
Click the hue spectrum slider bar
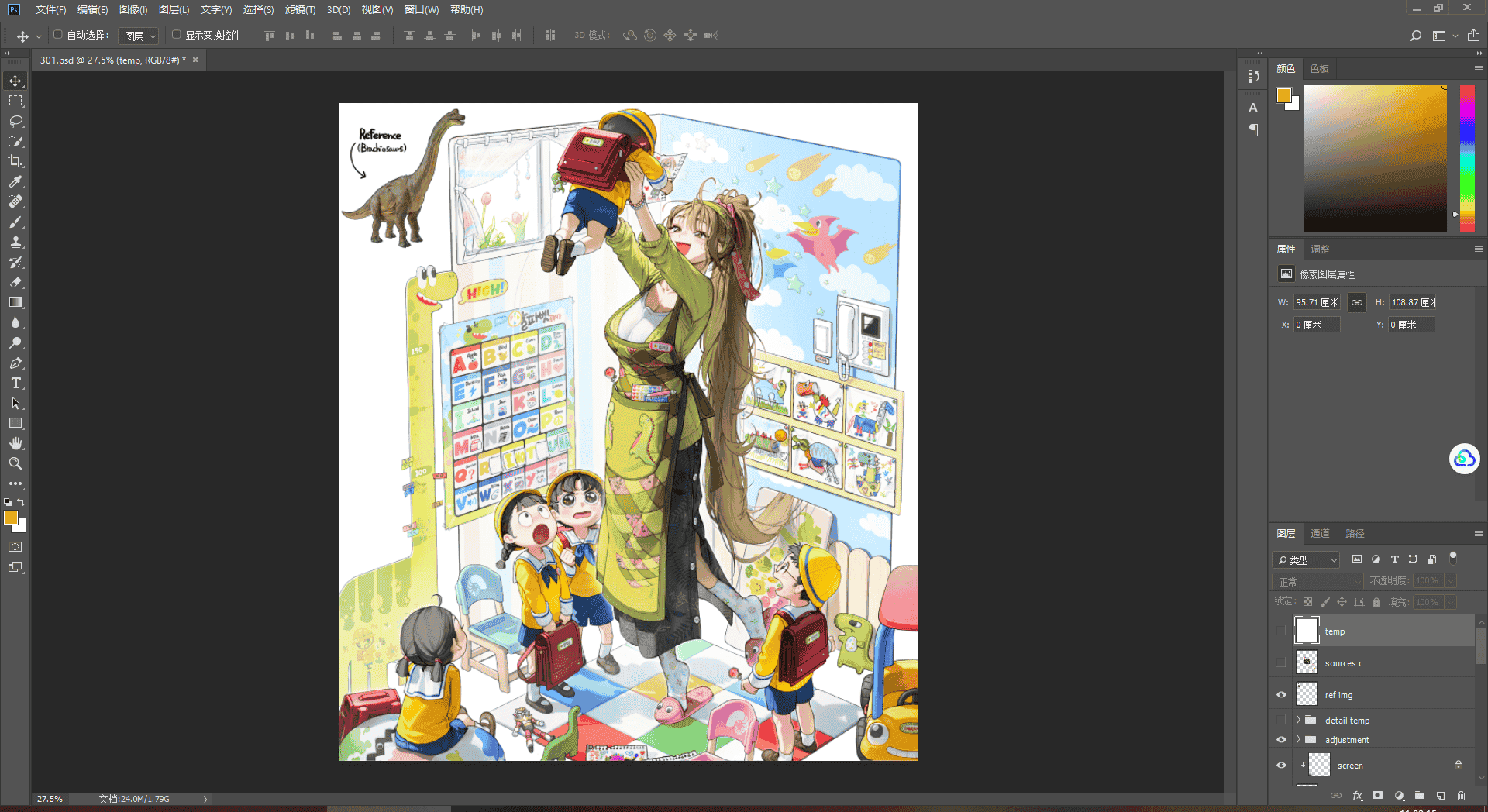tap(1467, 158)
